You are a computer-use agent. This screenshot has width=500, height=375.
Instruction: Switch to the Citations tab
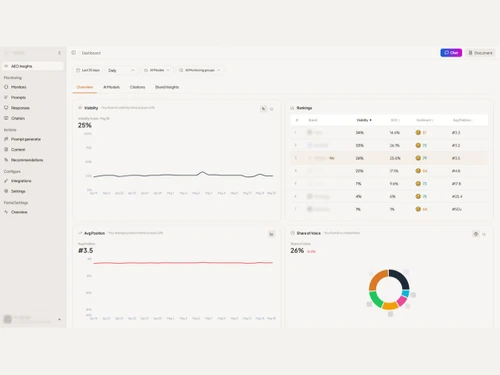[137, 87]
